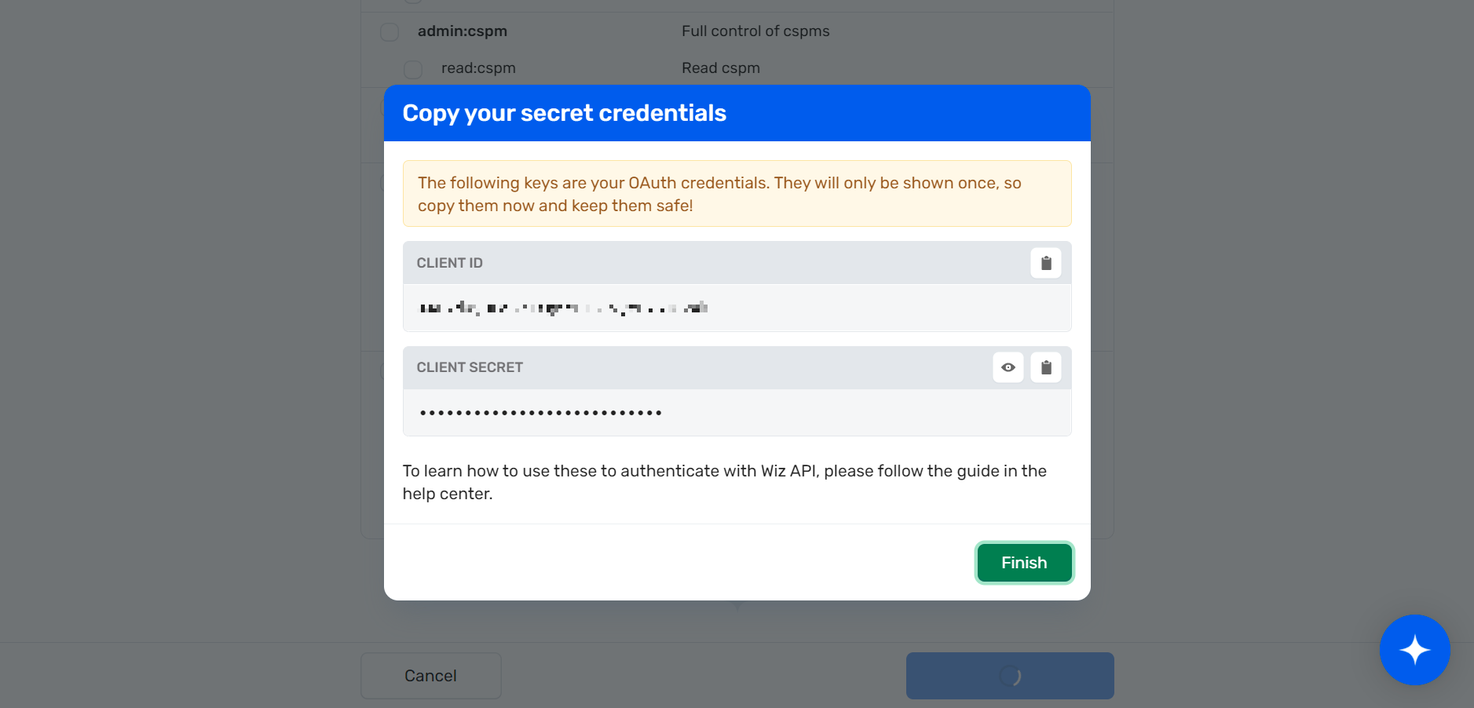Viewport: 1474px width, 708px height.
Task: Click the CLIENT SECRET header label
Action: [470, 367]
